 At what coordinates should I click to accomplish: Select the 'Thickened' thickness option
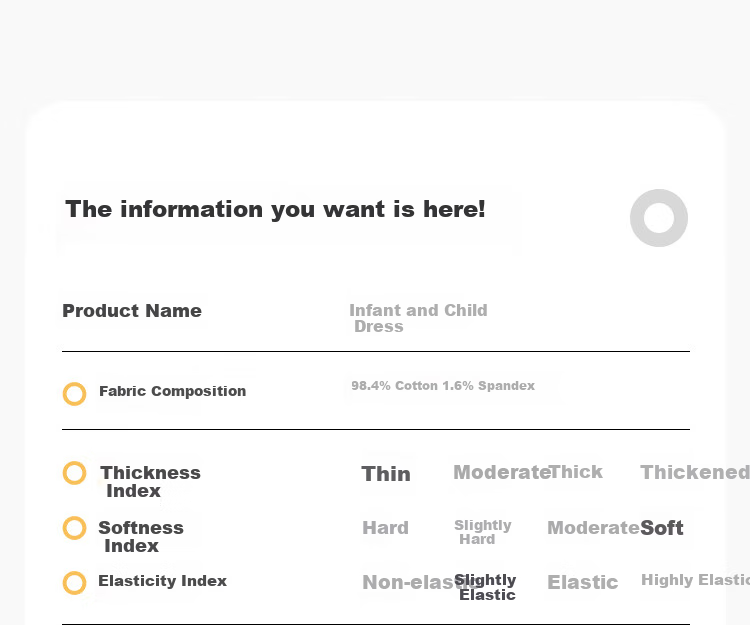click(x=695, y=472)
